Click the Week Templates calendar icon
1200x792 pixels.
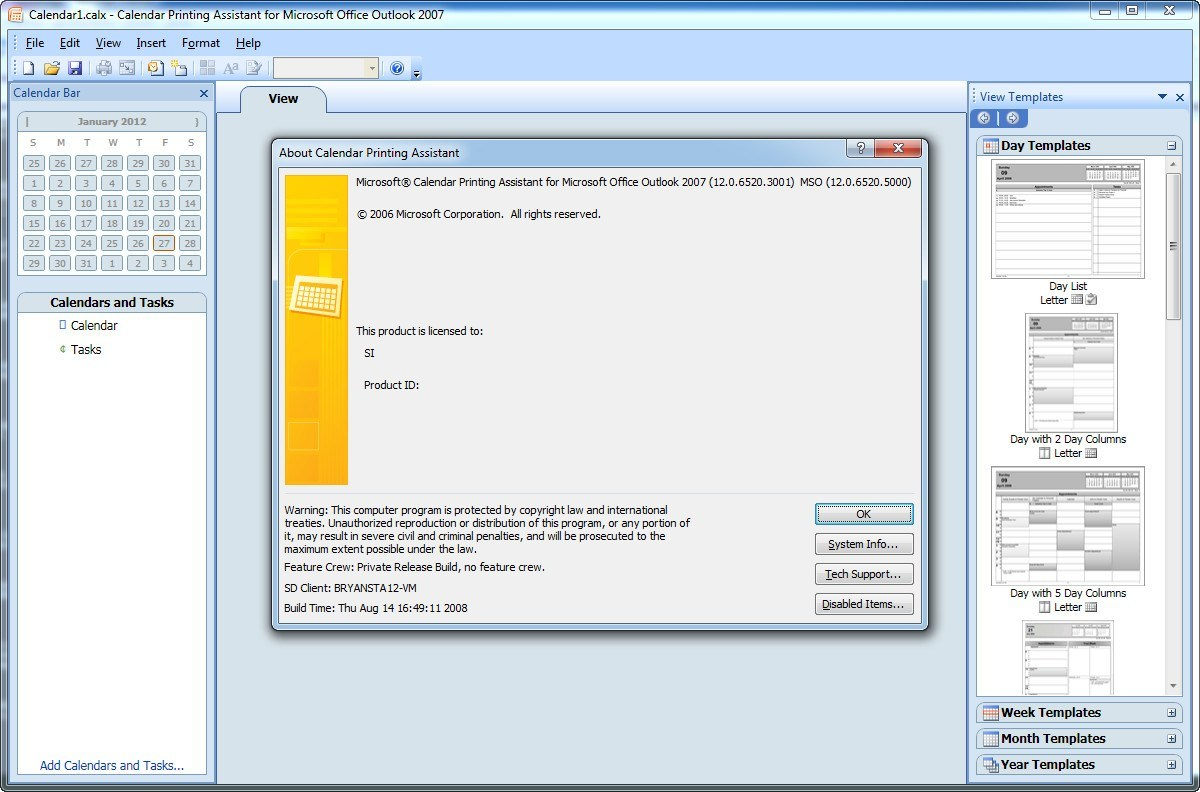[990, 713]
